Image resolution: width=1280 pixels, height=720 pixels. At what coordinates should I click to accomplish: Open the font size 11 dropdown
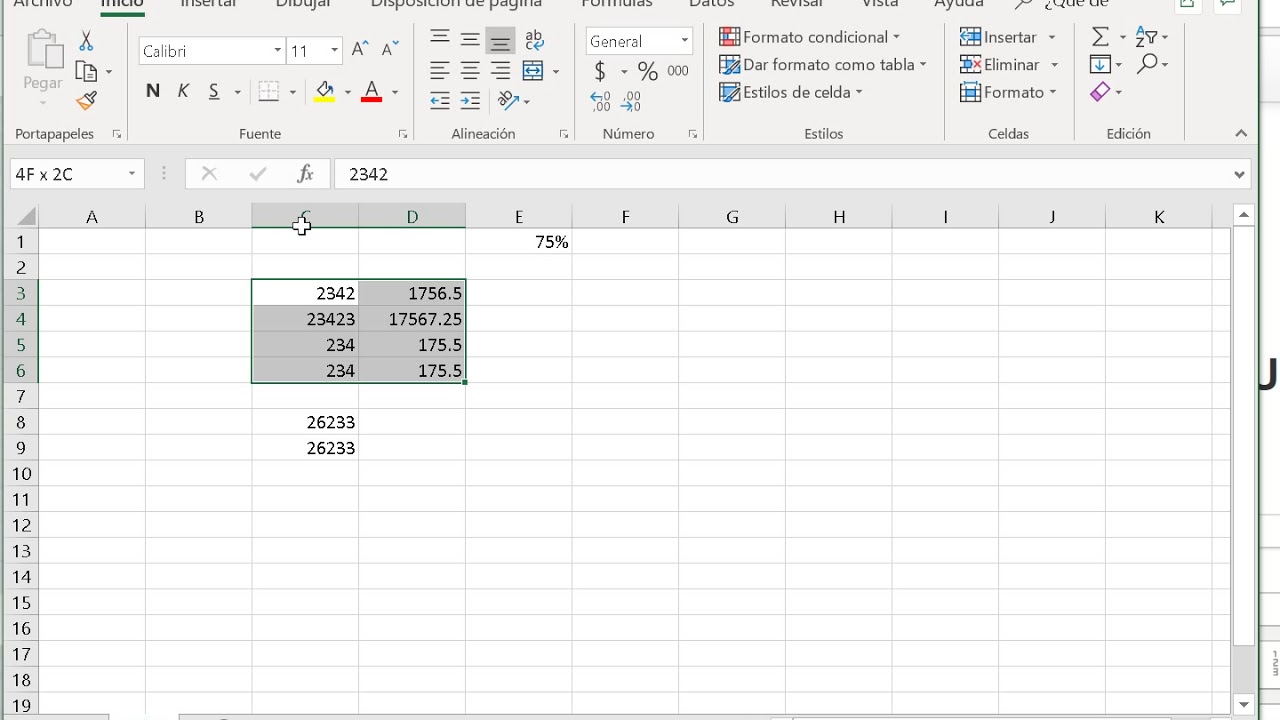[334, 50]
